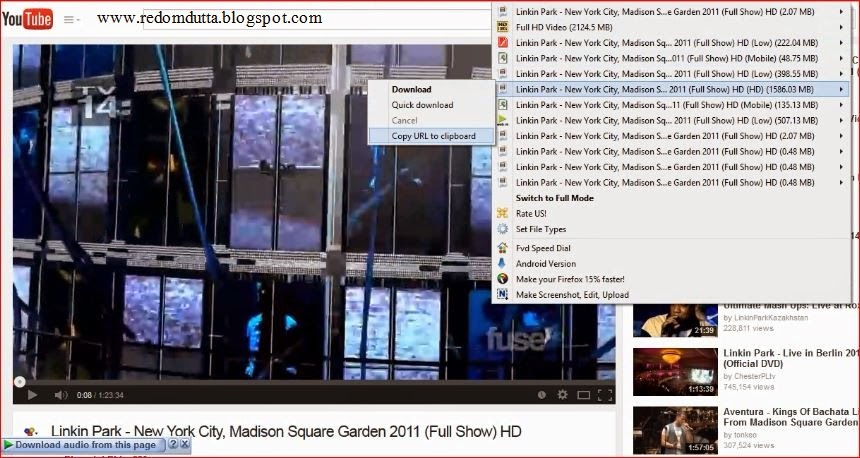Close the Download audio bar with its X
The image size is (860, 458).
click(185, 444)
